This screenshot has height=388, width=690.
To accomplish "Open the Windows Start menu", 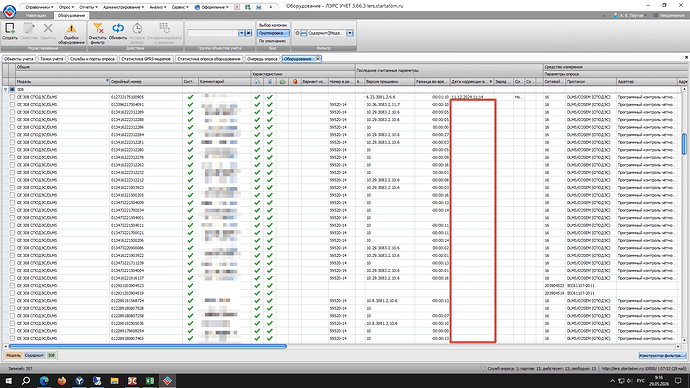I will (x=8, y=381).
